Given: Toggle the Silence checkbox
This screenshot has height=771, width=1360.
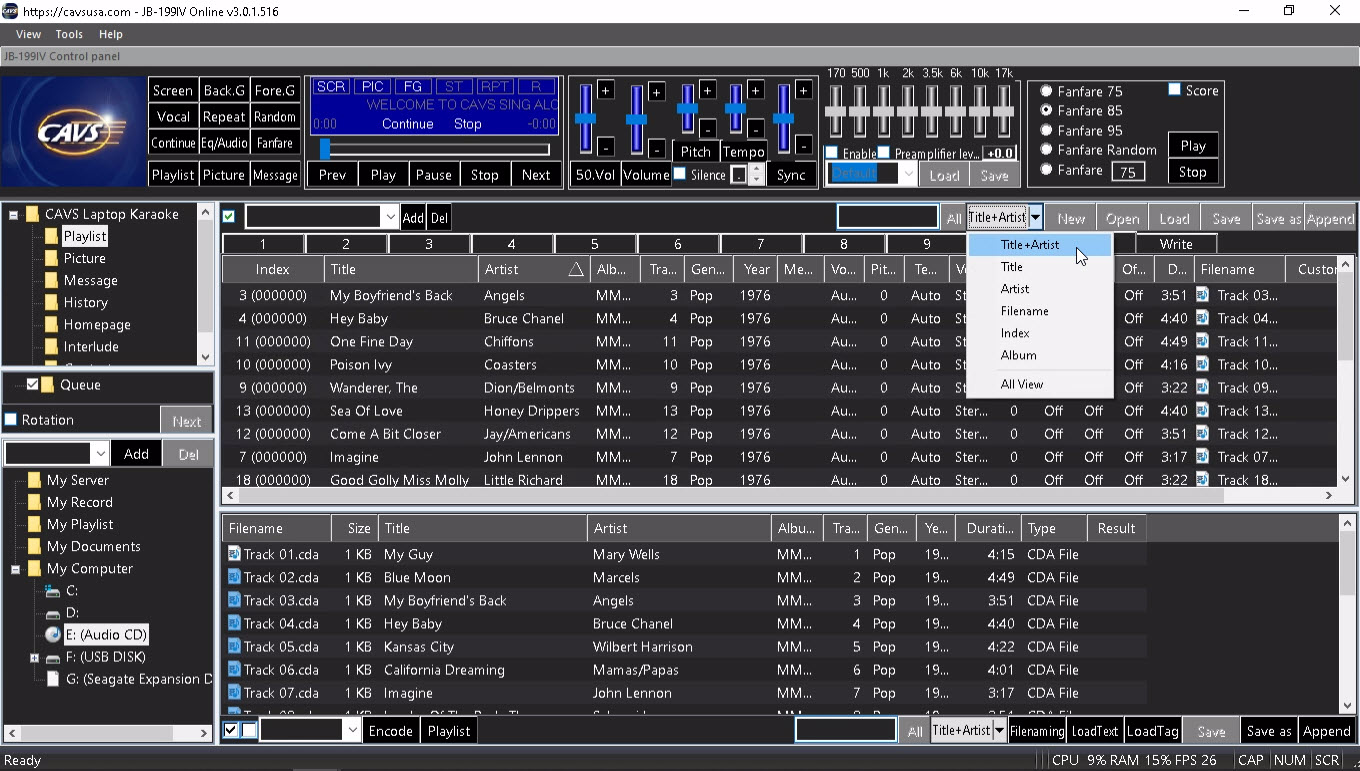Looking at the screenshot, I should coord(680,174).
